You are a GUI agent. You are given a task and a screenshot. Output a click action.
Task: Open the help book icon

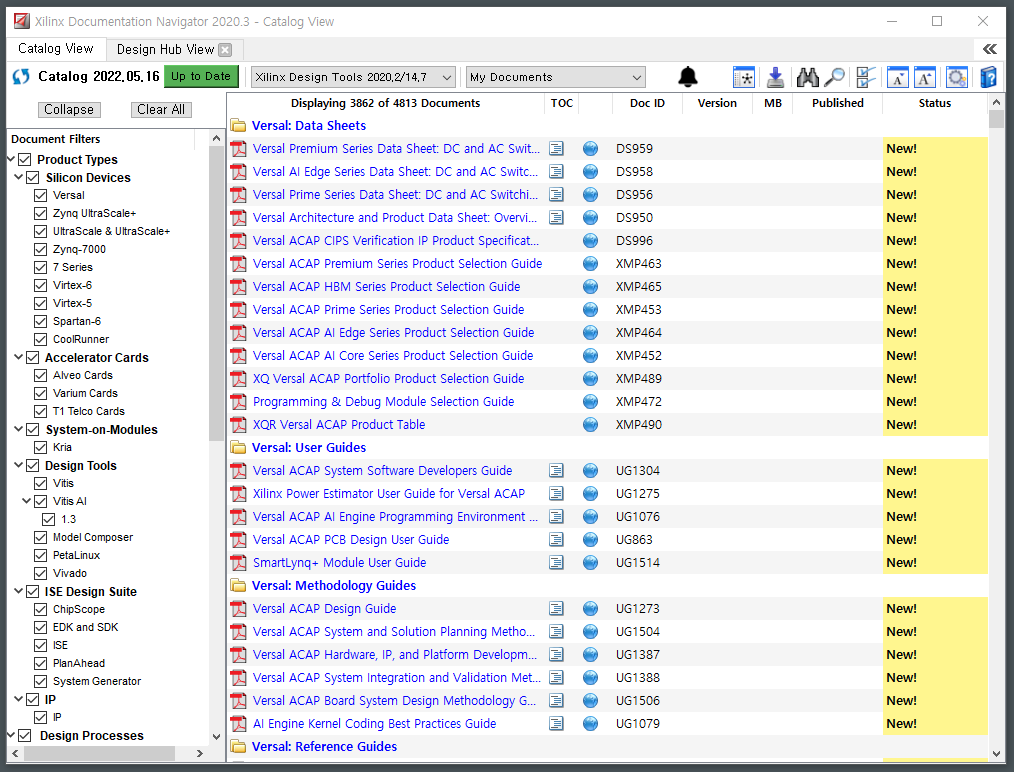987,78
